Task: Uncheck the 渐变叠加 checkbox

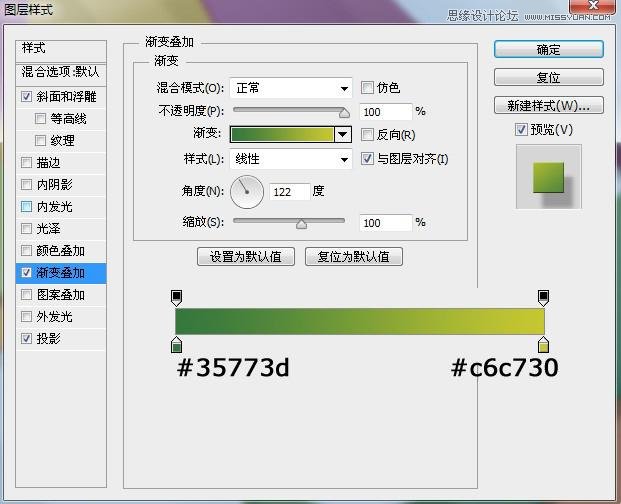Action: coord(27,272)
